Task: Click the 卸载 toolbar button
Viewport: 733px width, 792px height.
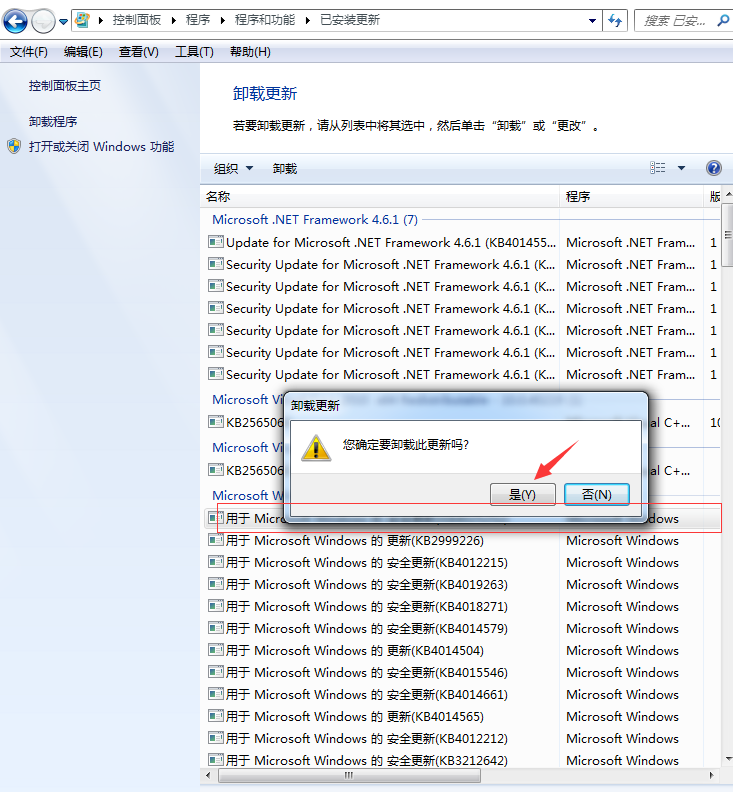Action: point(285,169)
